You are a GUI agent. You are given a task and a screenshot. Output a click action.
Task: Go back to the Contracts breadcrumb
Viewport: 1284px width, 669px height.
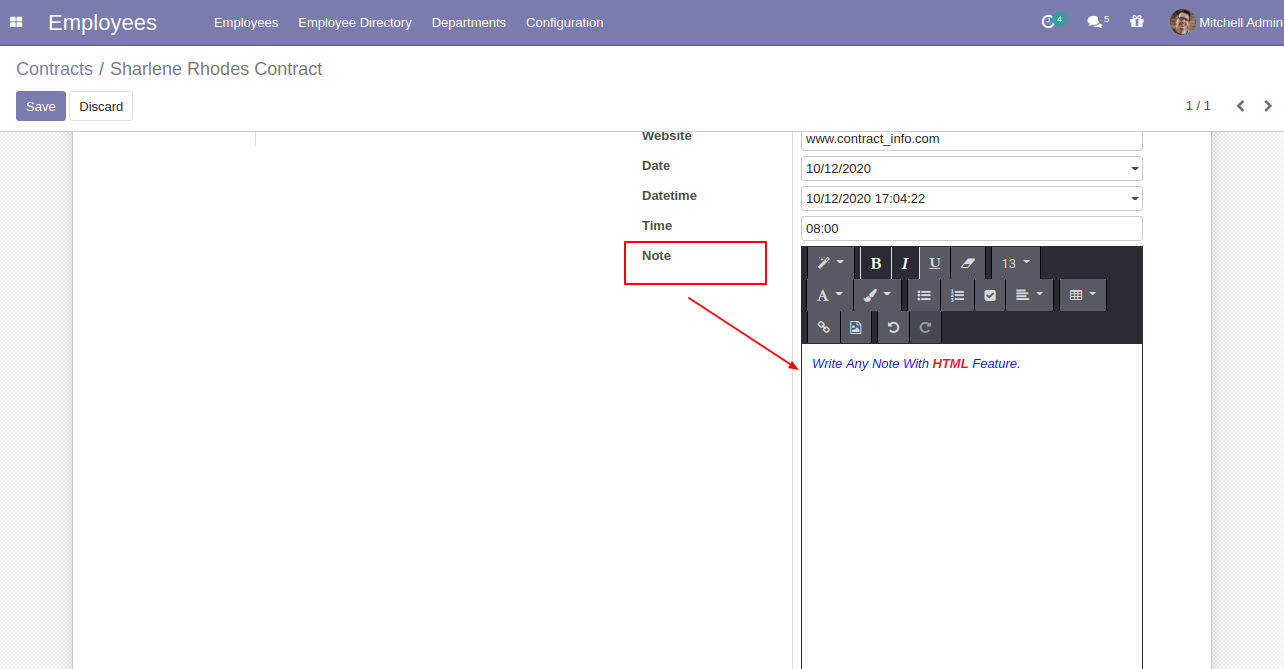coord(54,69)
